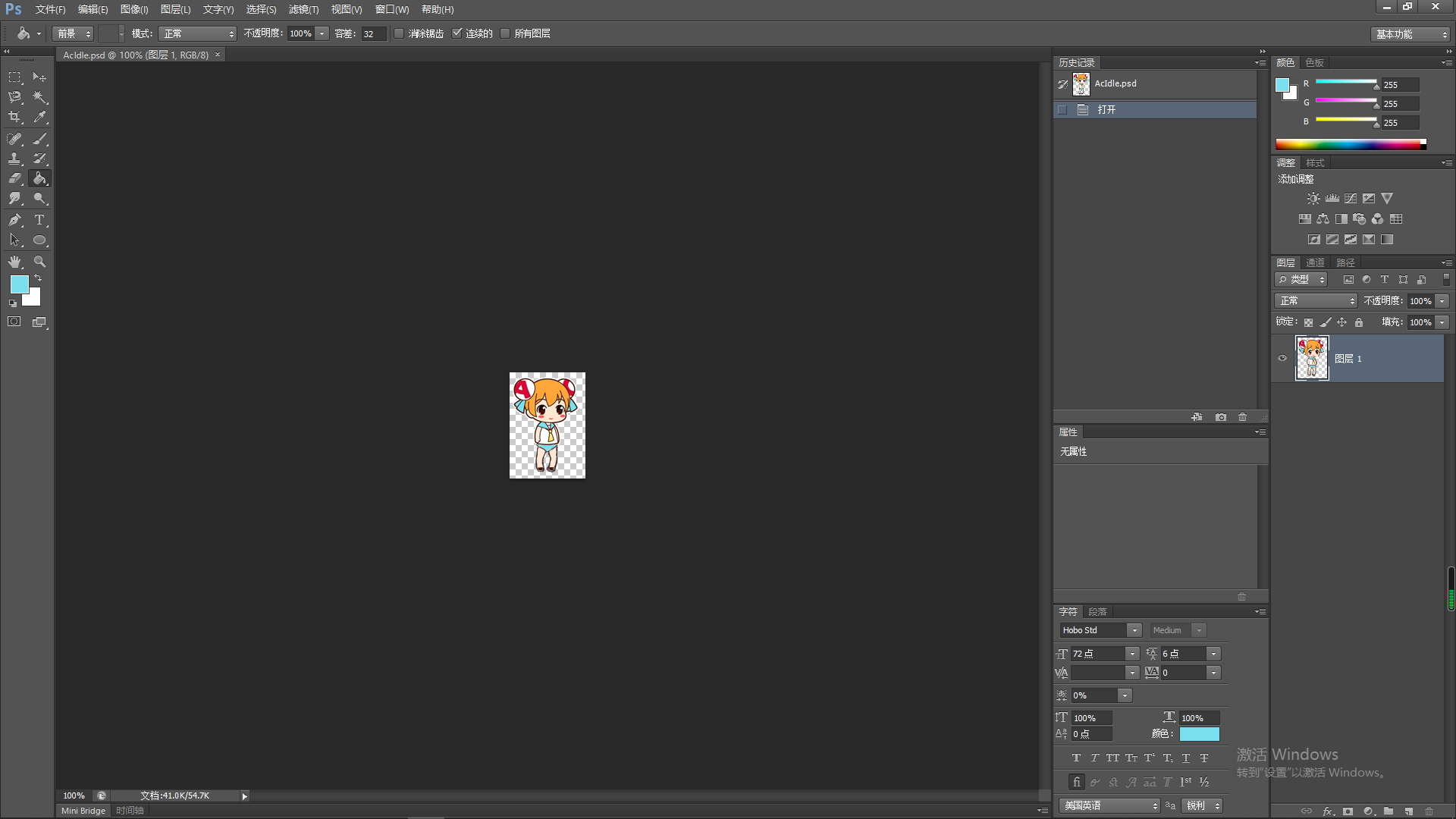Select the Zoom tool
This screenshot has width=1456, height=819.
(39, 262)
